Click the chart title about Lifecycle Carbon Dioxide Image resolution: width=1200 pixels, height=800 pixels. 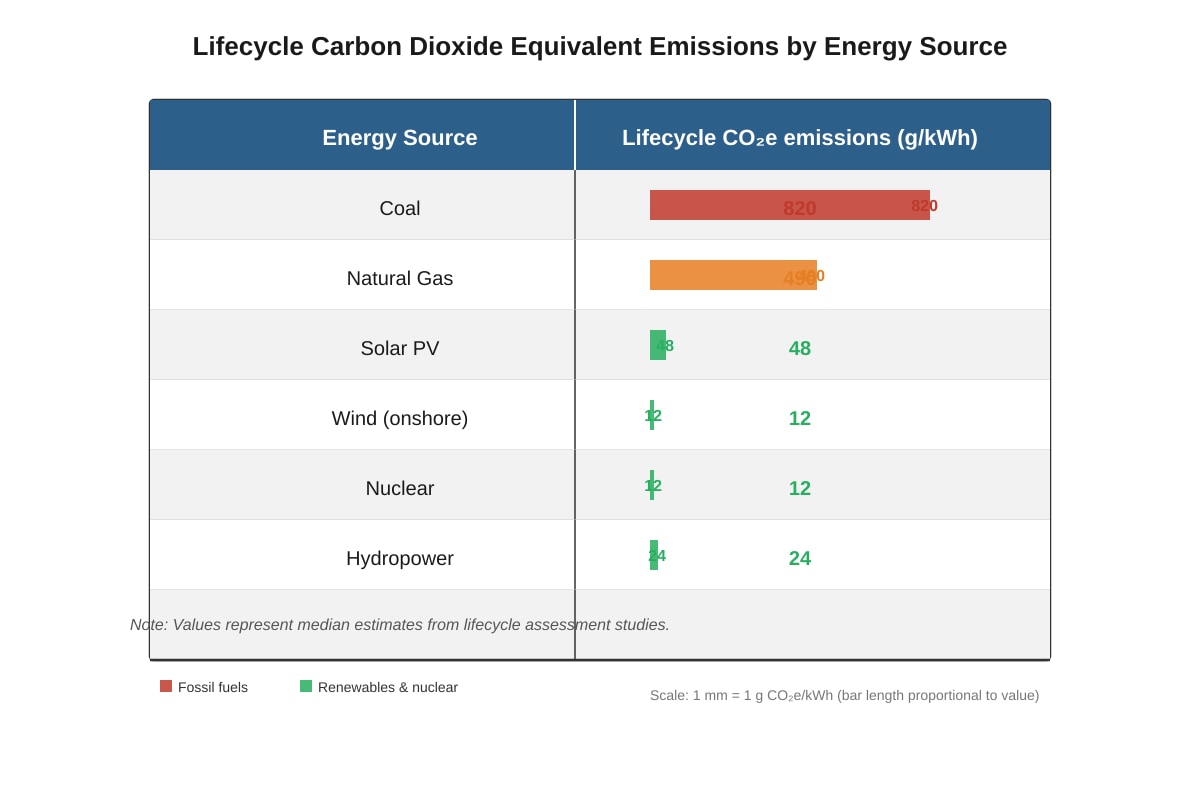coord(600,46)
